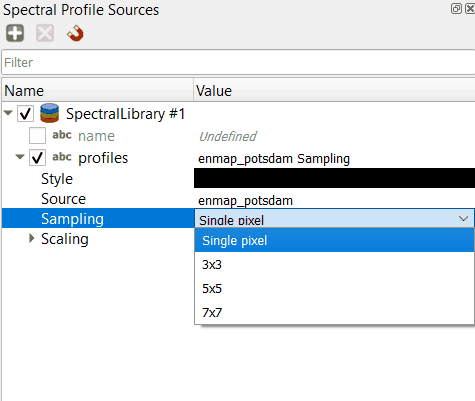
Task: Uncheck the profiles field checkbox
Action: (x=37, y=157)
